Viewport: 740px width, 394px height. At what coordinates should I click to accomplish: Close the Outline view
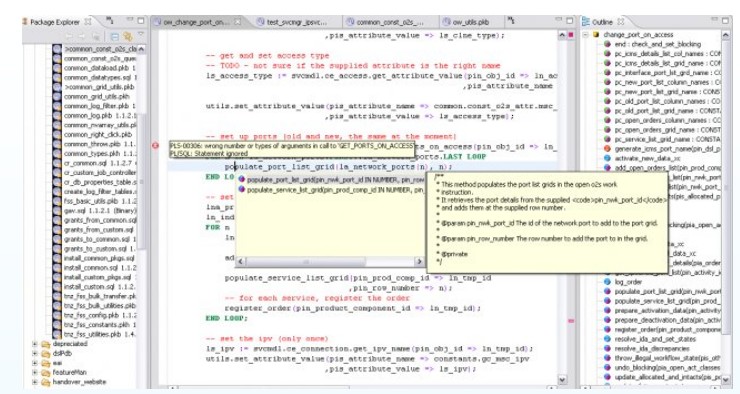tap(621, 22)
